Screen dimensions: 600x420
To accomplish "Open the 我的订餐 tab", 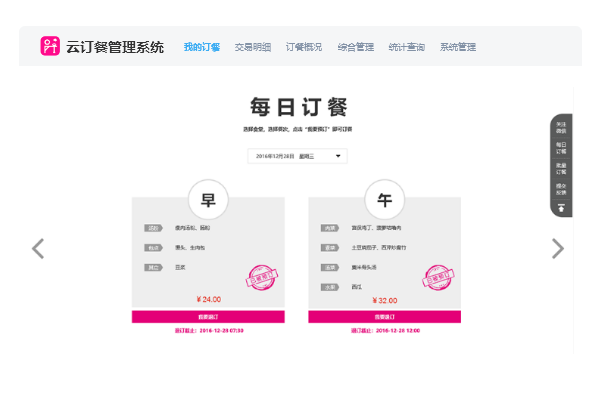I will pyautogui.click(x=202, y=47).
